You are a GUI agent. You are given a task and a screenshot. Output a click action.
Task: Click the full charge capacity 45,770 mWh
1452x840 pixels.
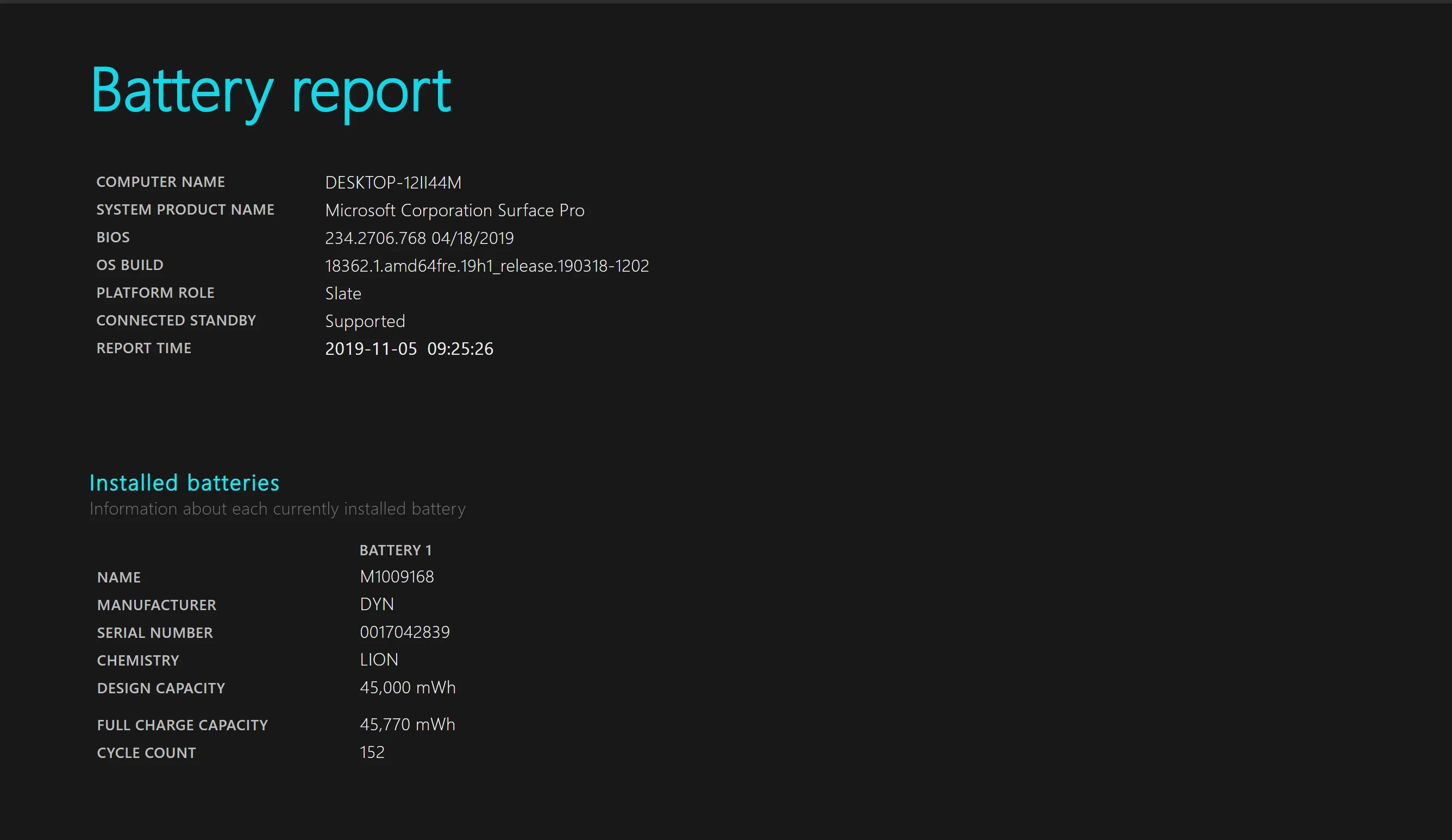(408, 724)
